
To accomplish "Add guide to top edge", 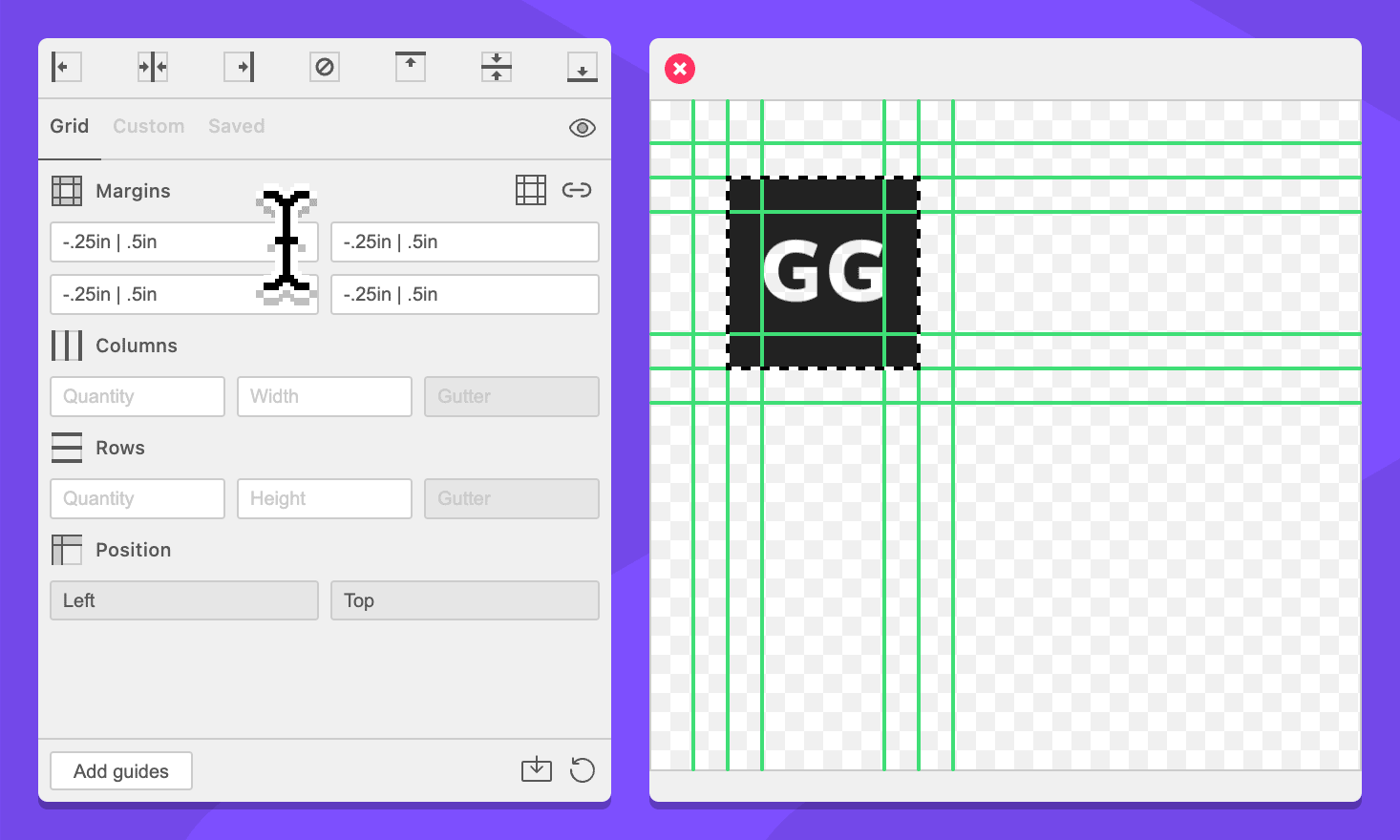I will (x=411, y=67).
